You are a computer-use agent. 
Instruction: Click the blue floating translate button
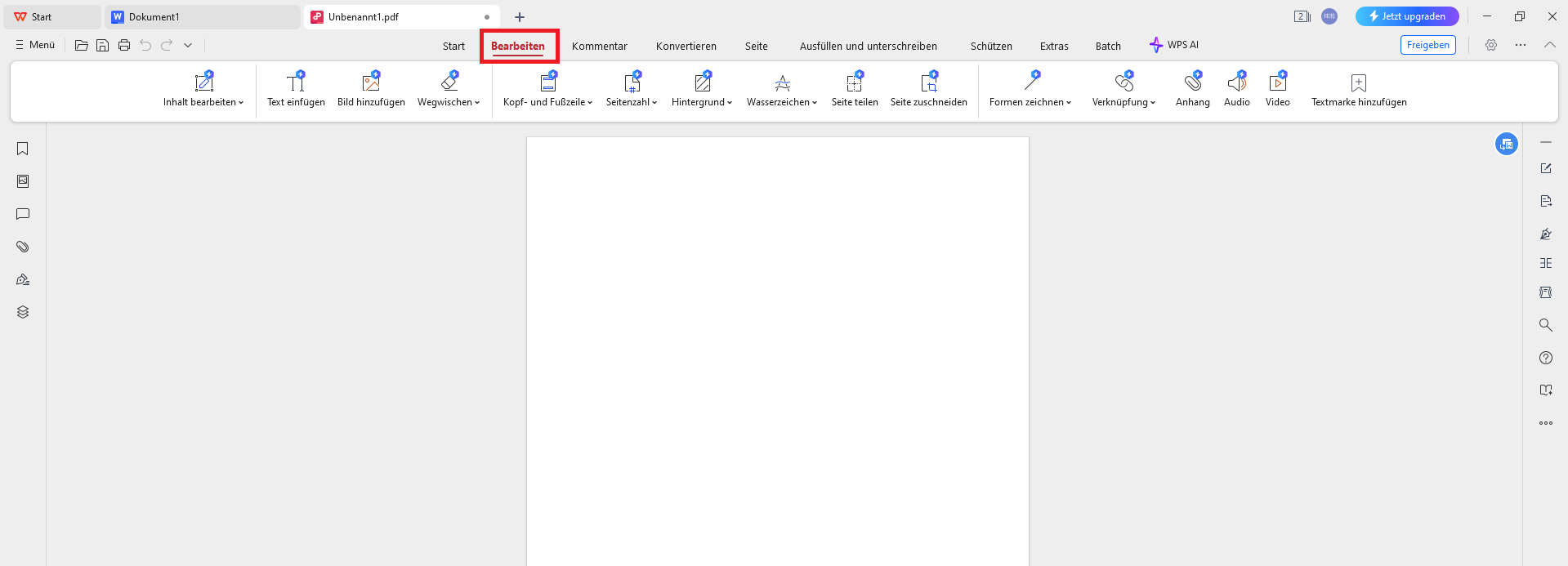(x=1507, y=144)
